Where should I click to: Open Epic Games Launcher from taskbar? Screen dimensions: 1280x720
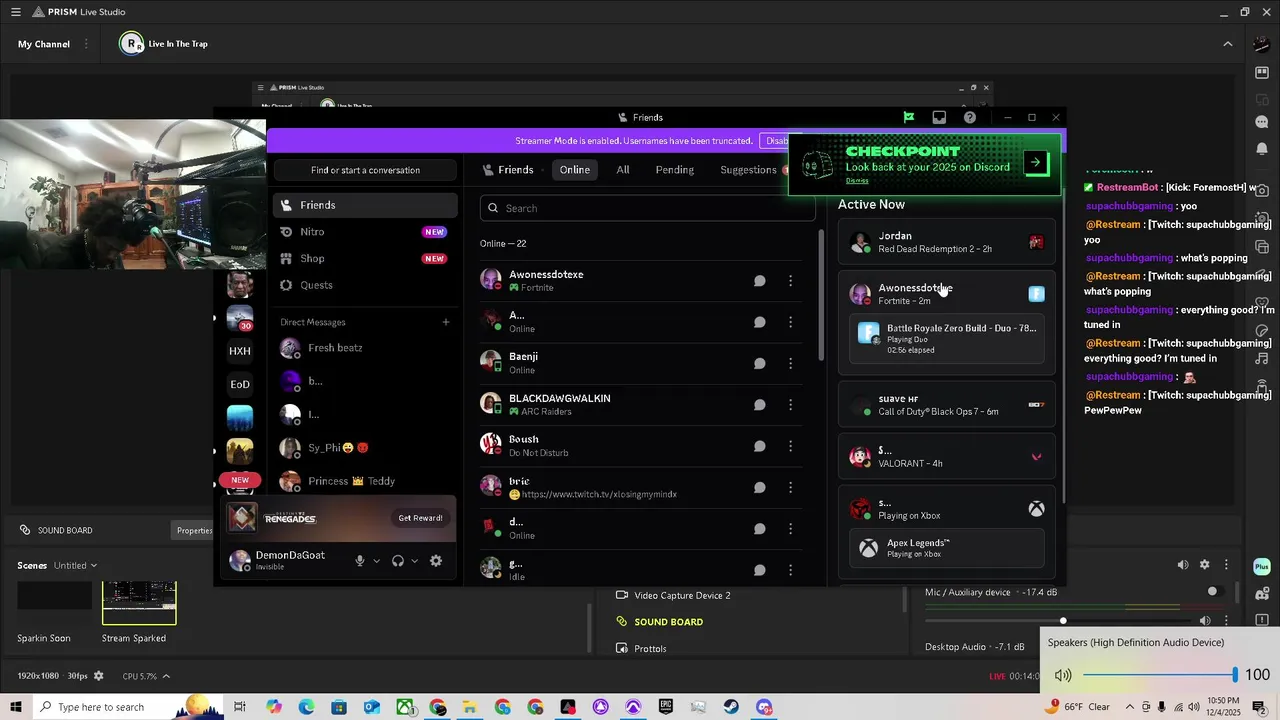coord(666,707)
